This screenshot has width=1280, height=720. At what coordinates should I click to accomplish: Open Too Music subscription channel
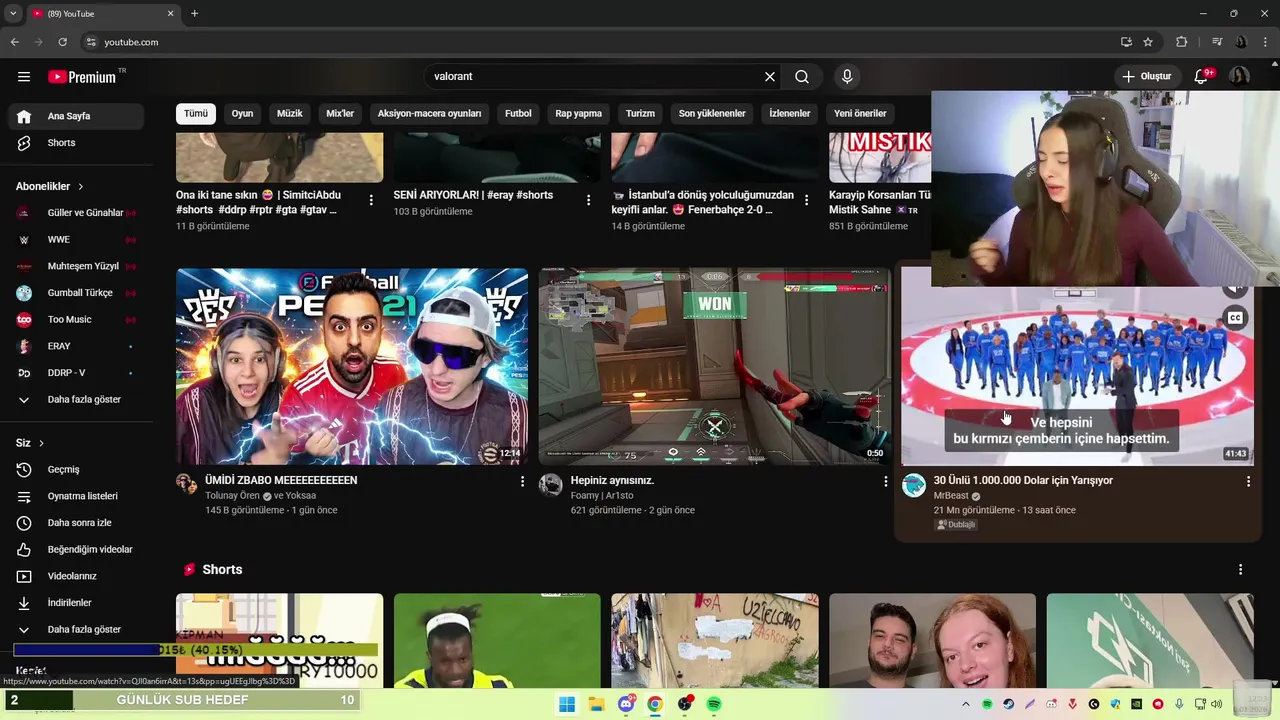coord(76,320)
